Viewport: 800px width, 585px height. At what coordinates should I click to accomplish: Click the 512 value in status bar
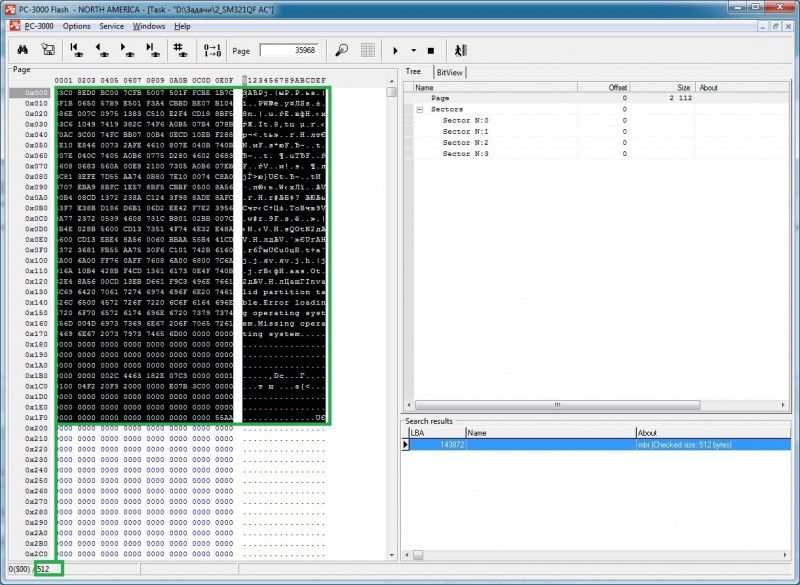(43, 569)
